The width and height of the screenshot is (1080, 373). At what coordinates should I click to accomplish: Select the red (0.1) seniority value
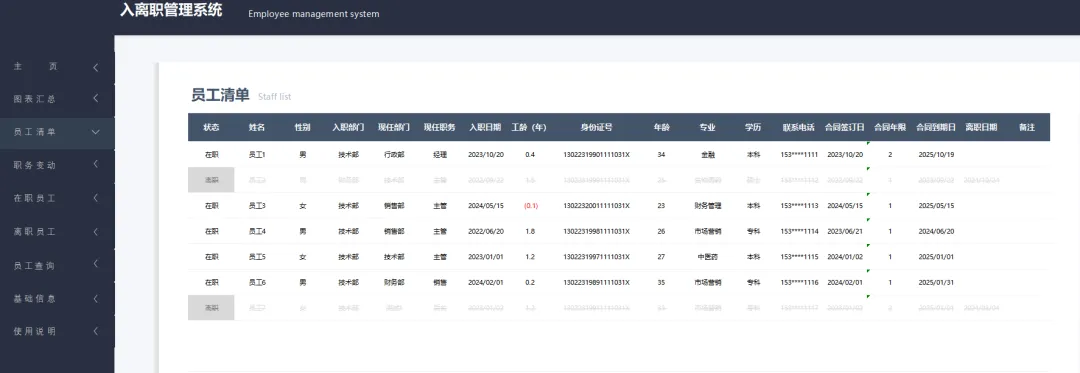point(530,205)
